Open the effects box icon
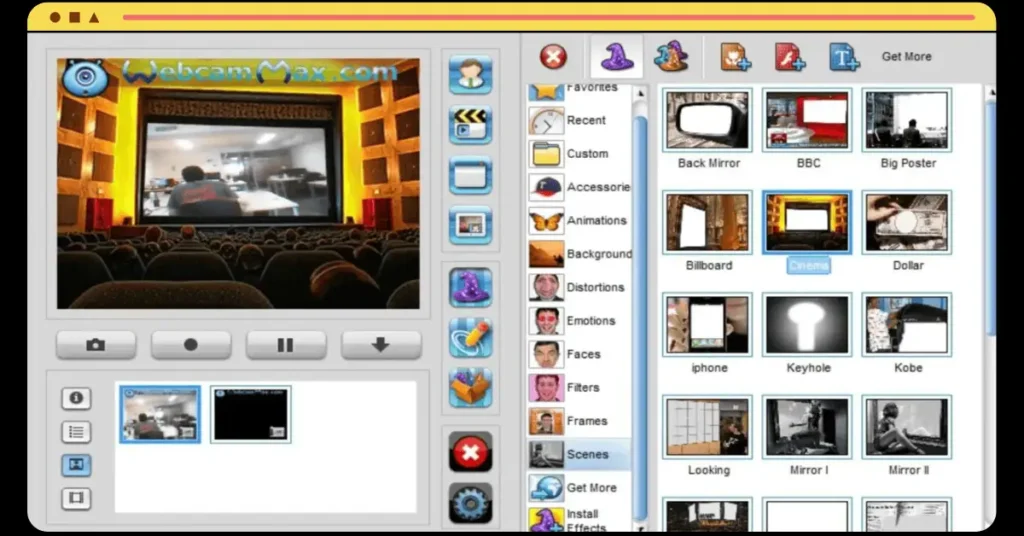 point(470,388)
